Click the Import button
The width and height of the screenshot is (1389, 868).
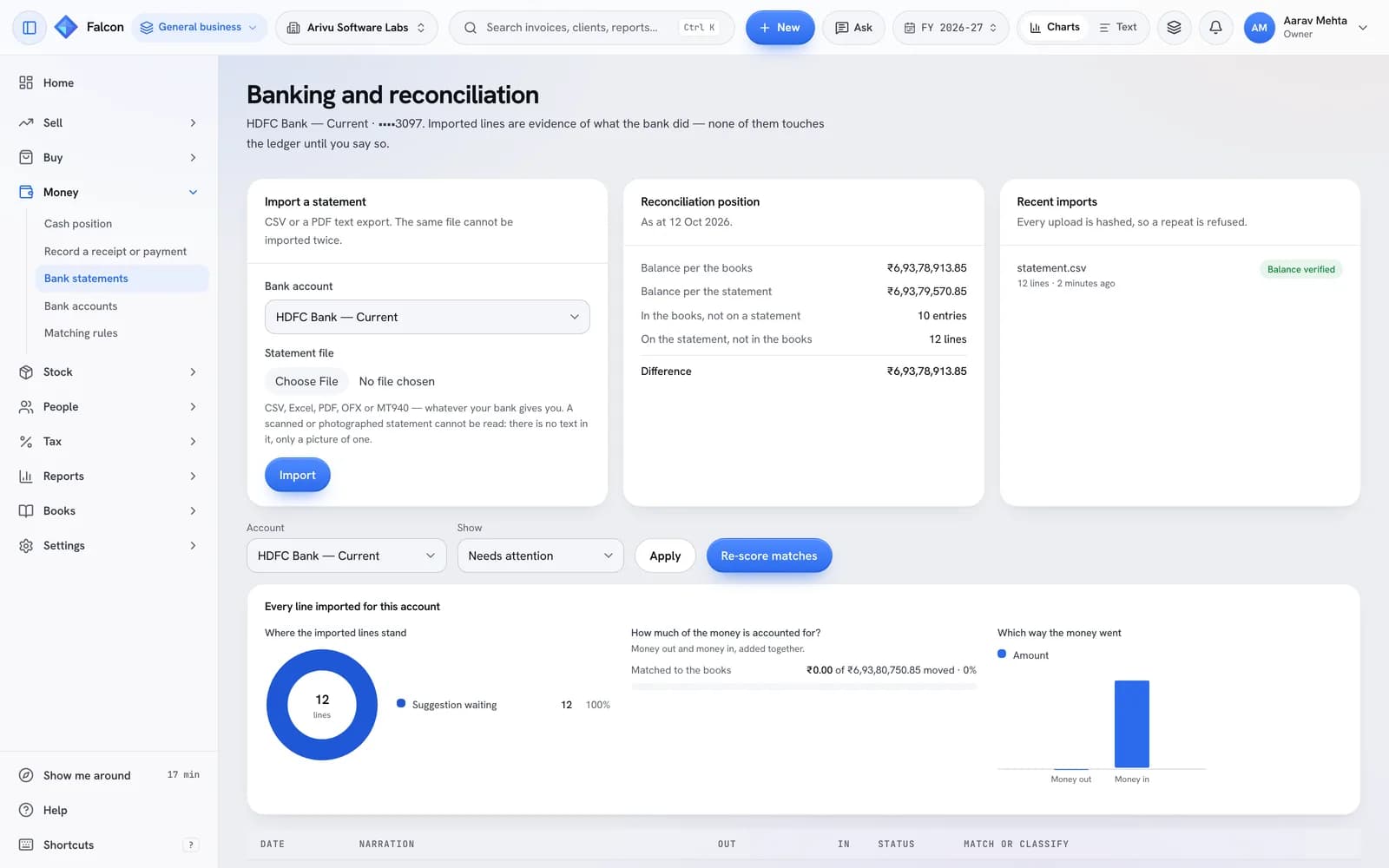click(297, 475)
